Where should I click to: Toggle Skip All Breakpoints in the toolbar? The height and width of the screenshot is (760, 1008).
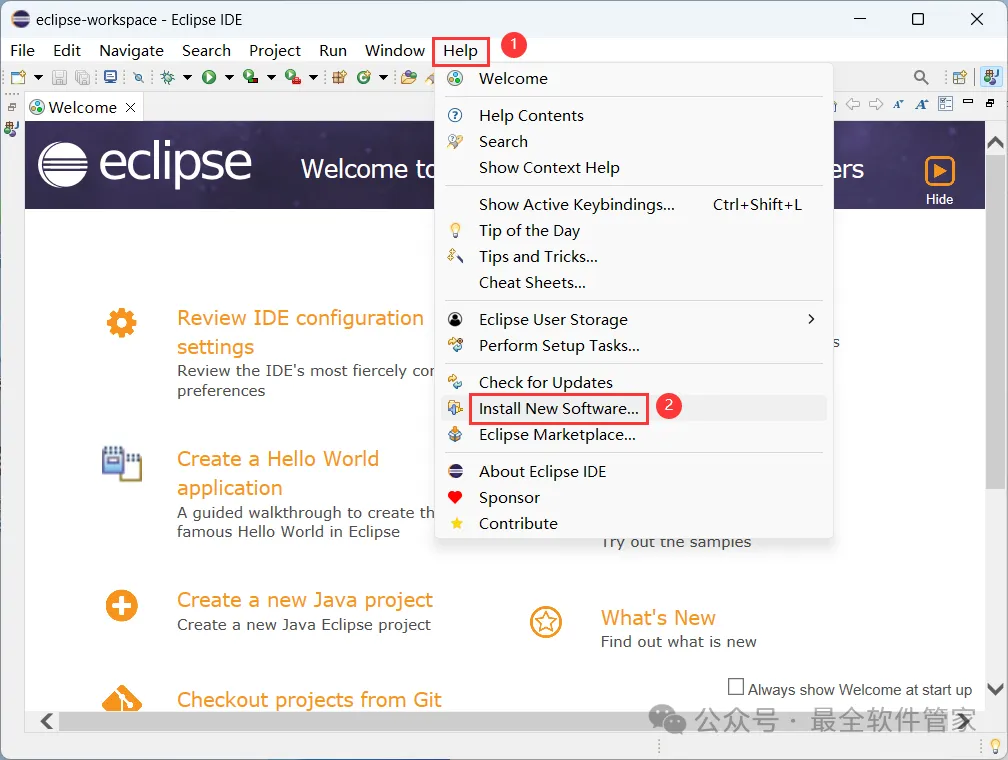pyautogui.click(x=138, y=78)
